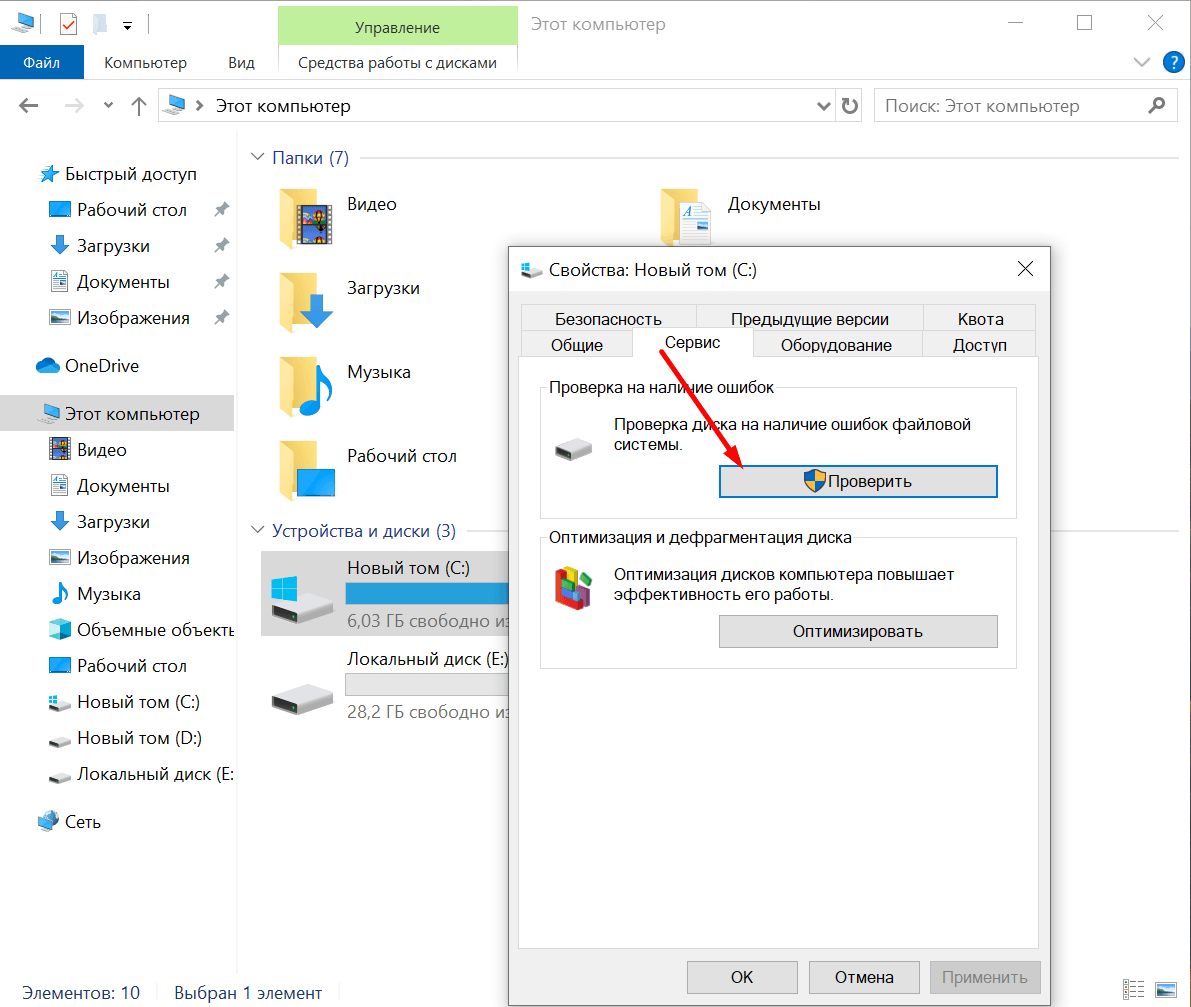This screenshot has width=1191, height=1007.
Task: Select the Новый том (C:) drive icon
Action: coord(302,599)
